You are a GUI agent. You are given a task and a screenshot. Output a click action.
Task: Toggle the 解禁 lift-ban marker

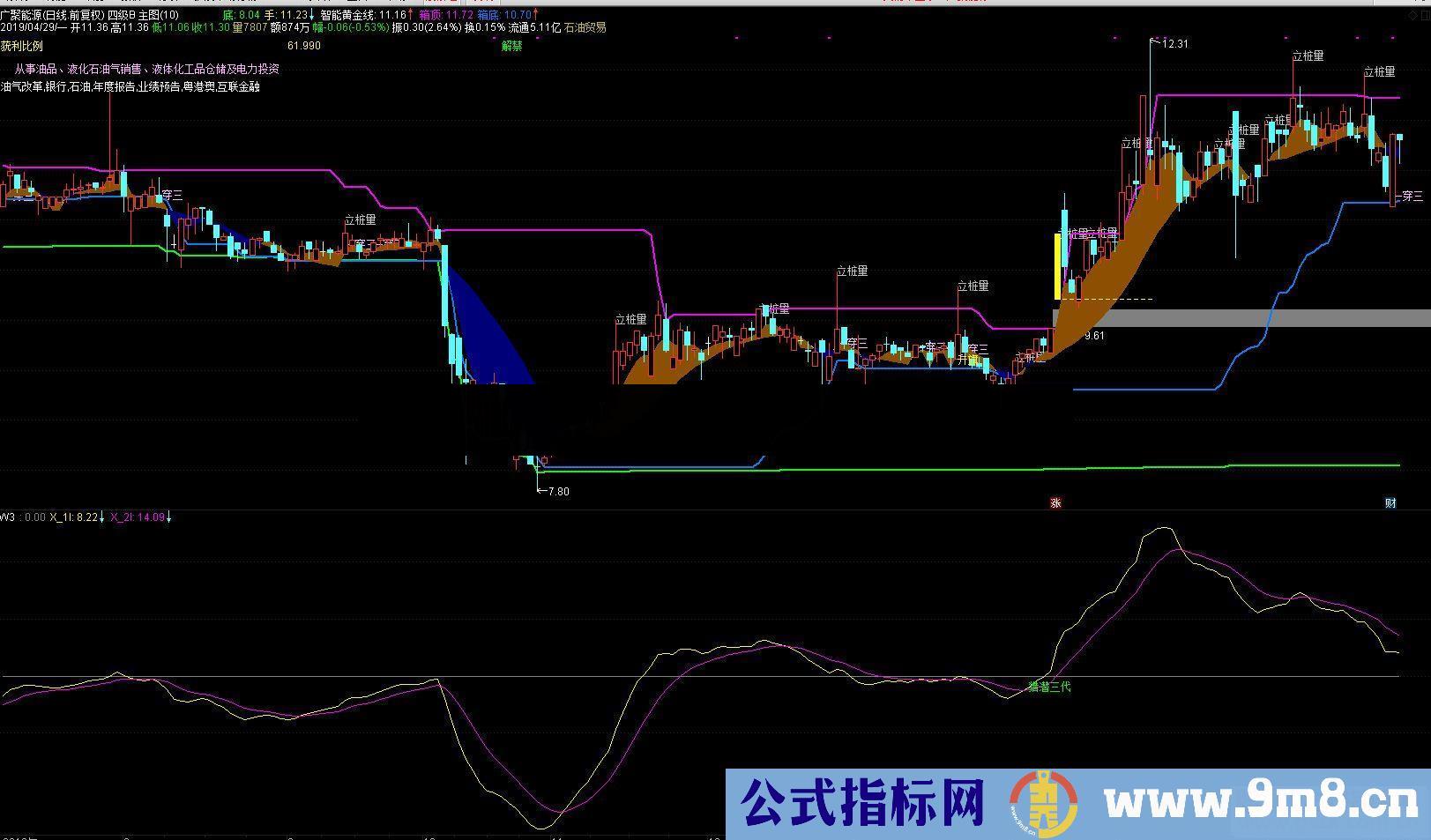(510, 44)
